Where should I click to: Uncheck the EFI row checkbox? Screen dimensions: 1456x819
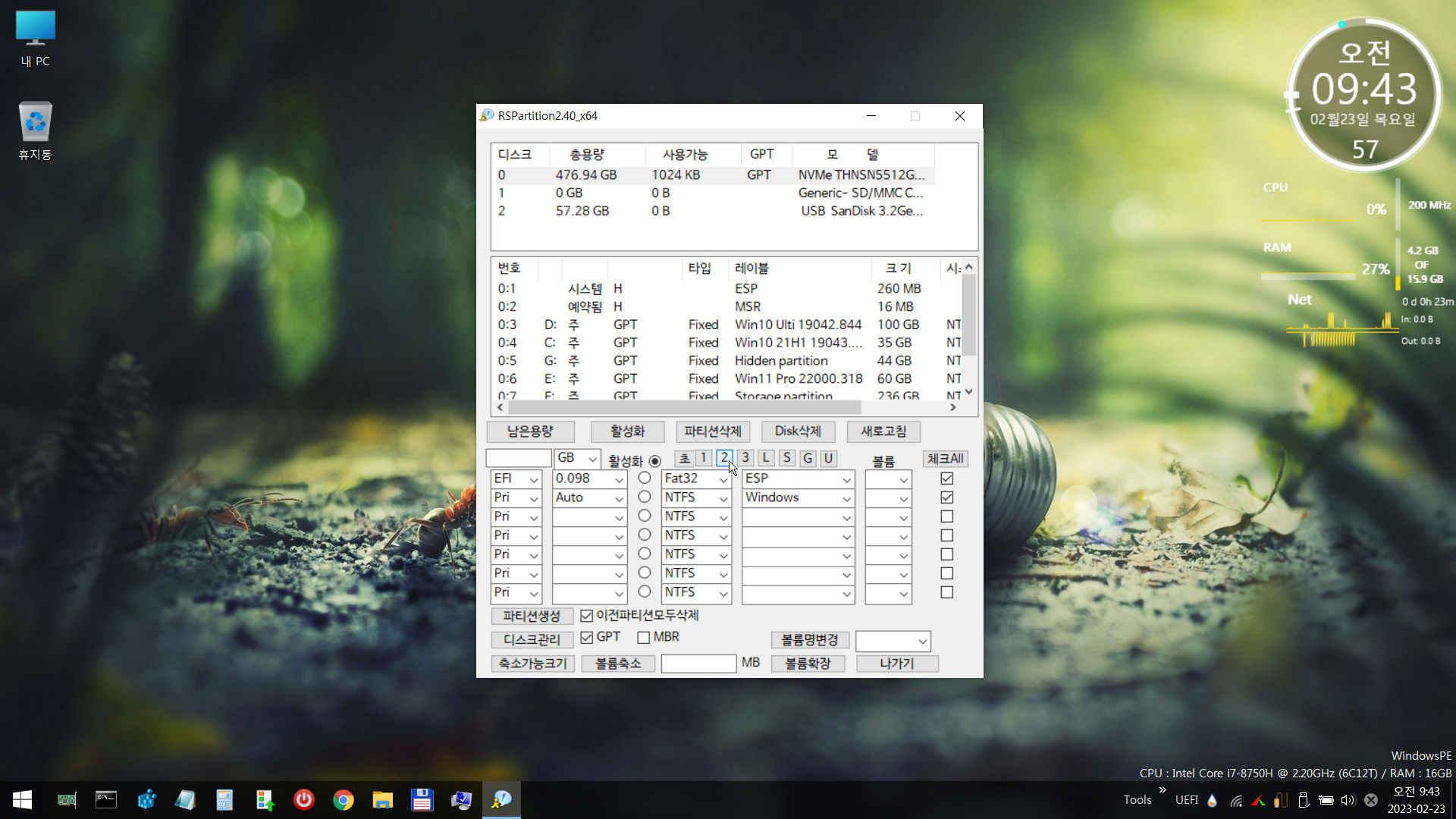point(946,479)
